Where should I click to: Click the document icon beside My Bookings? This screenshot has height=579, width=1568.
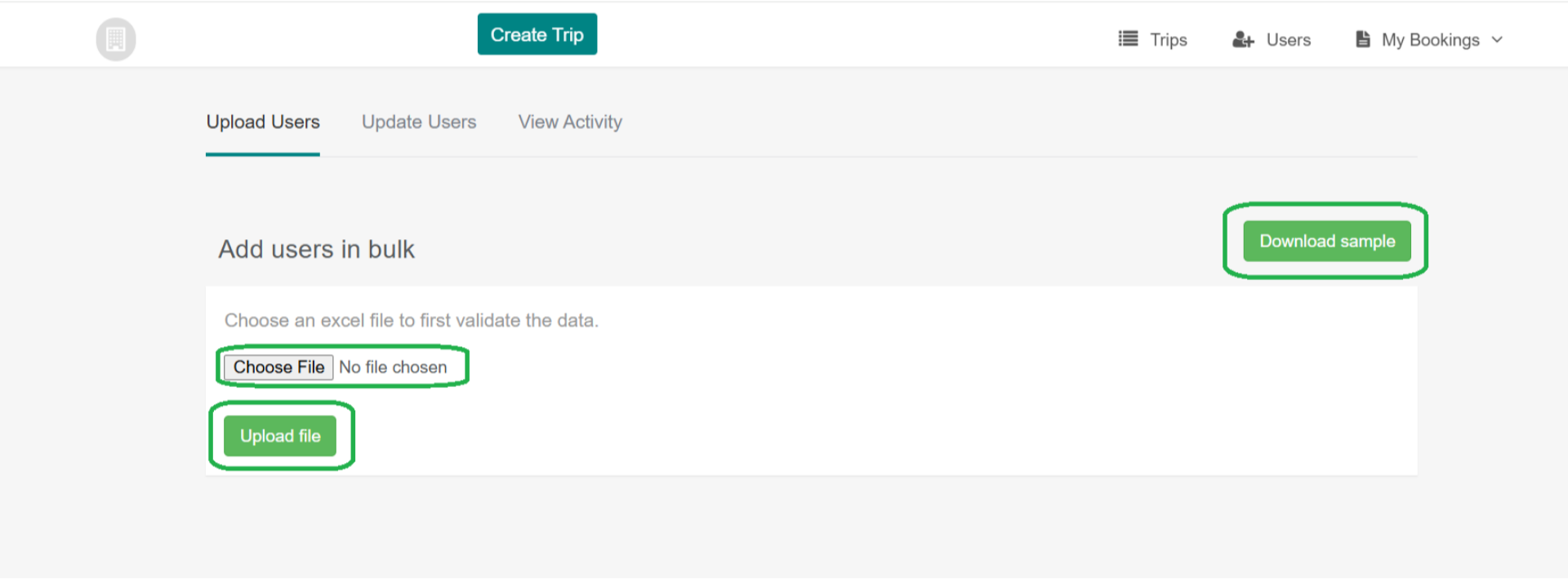coord(1362,39)
